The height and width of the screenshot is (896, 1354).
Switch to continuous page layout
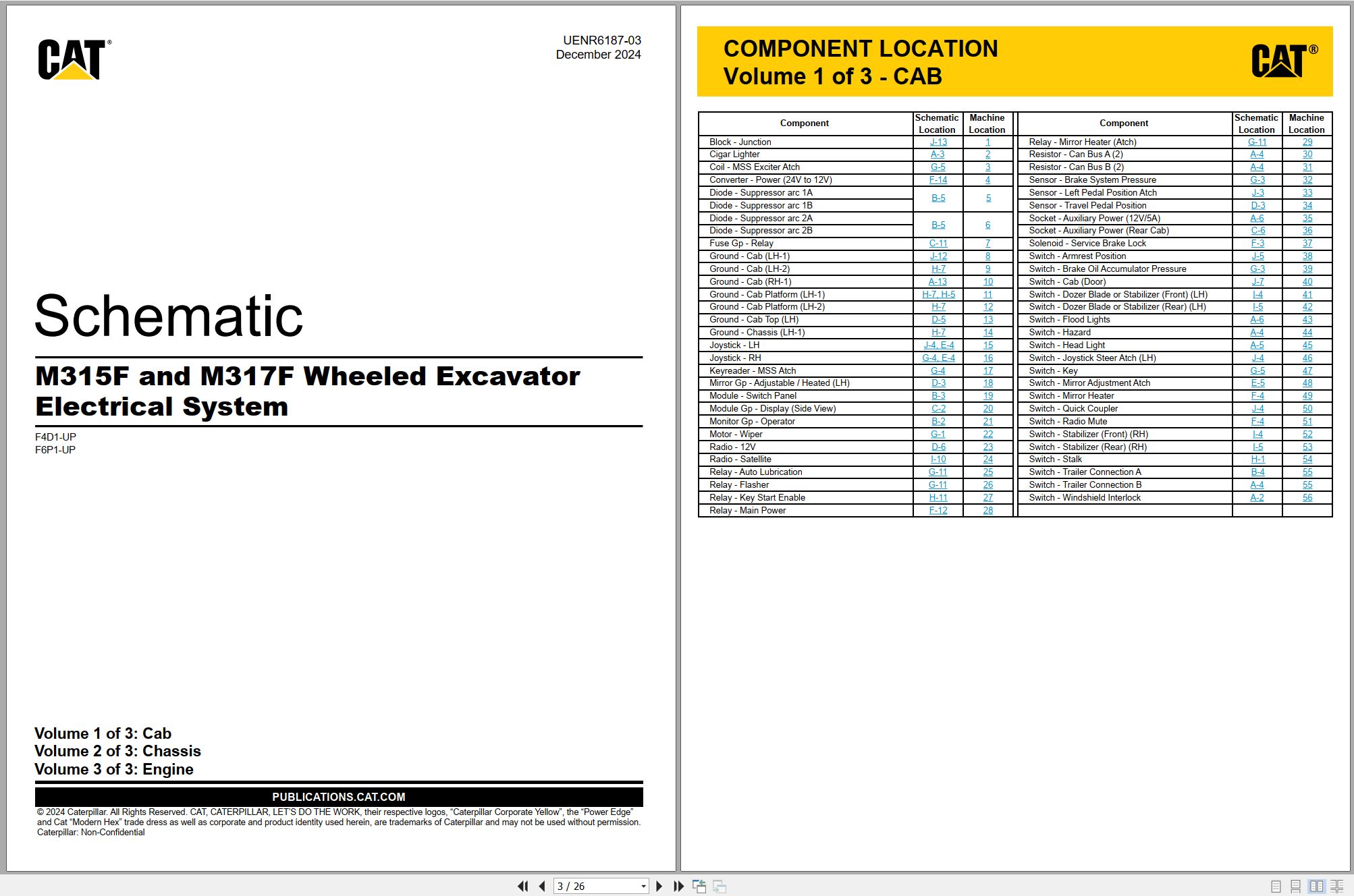pyautogui.click(x=1295, y=887)
